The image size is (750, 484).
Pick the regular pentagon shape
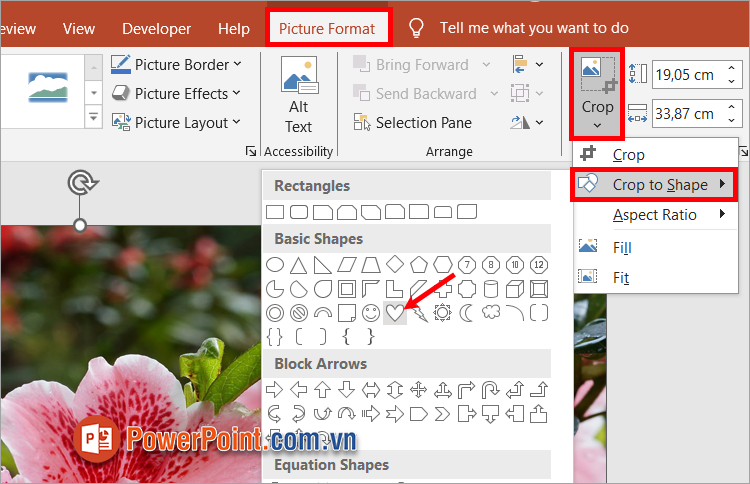(419, 264)
